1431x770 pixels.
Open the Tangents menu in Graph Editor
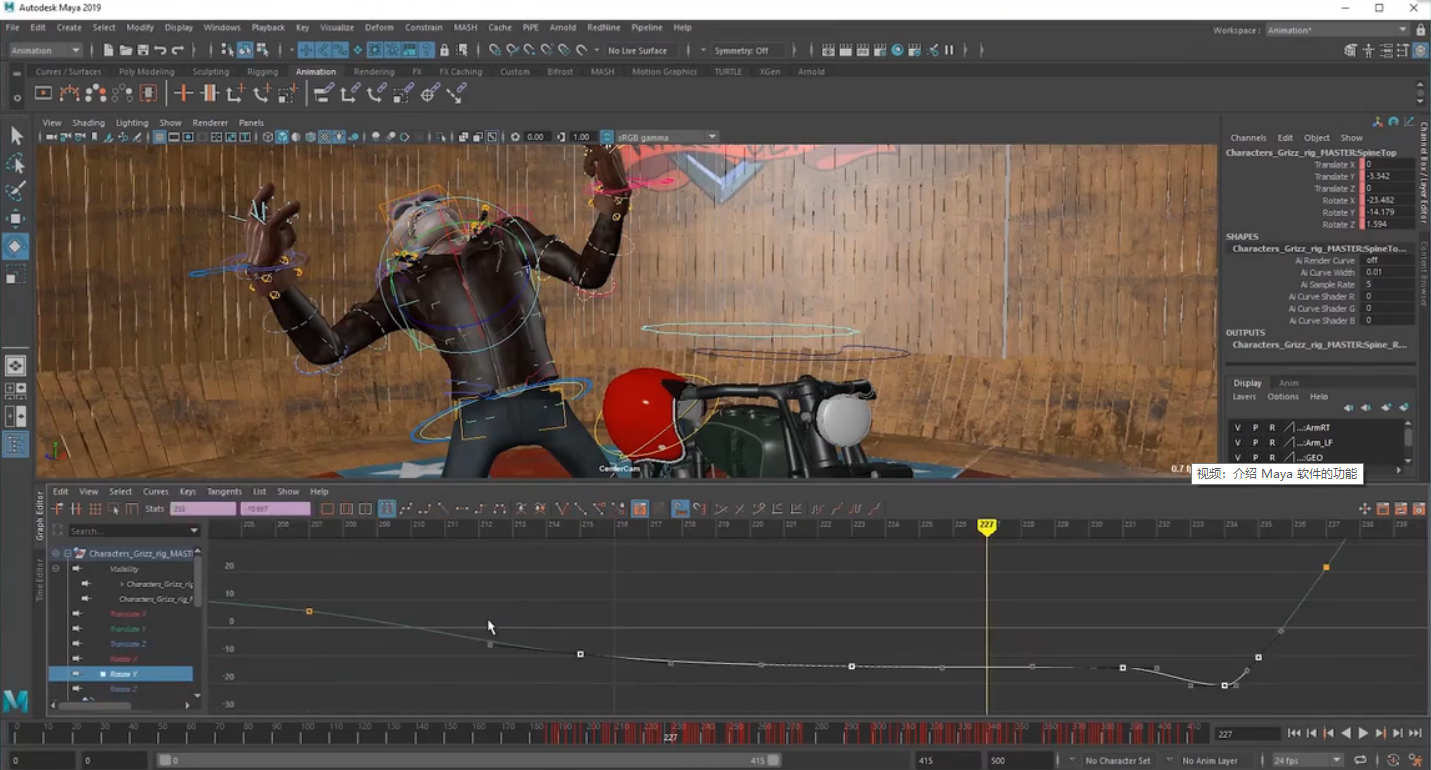click(224, 492)
